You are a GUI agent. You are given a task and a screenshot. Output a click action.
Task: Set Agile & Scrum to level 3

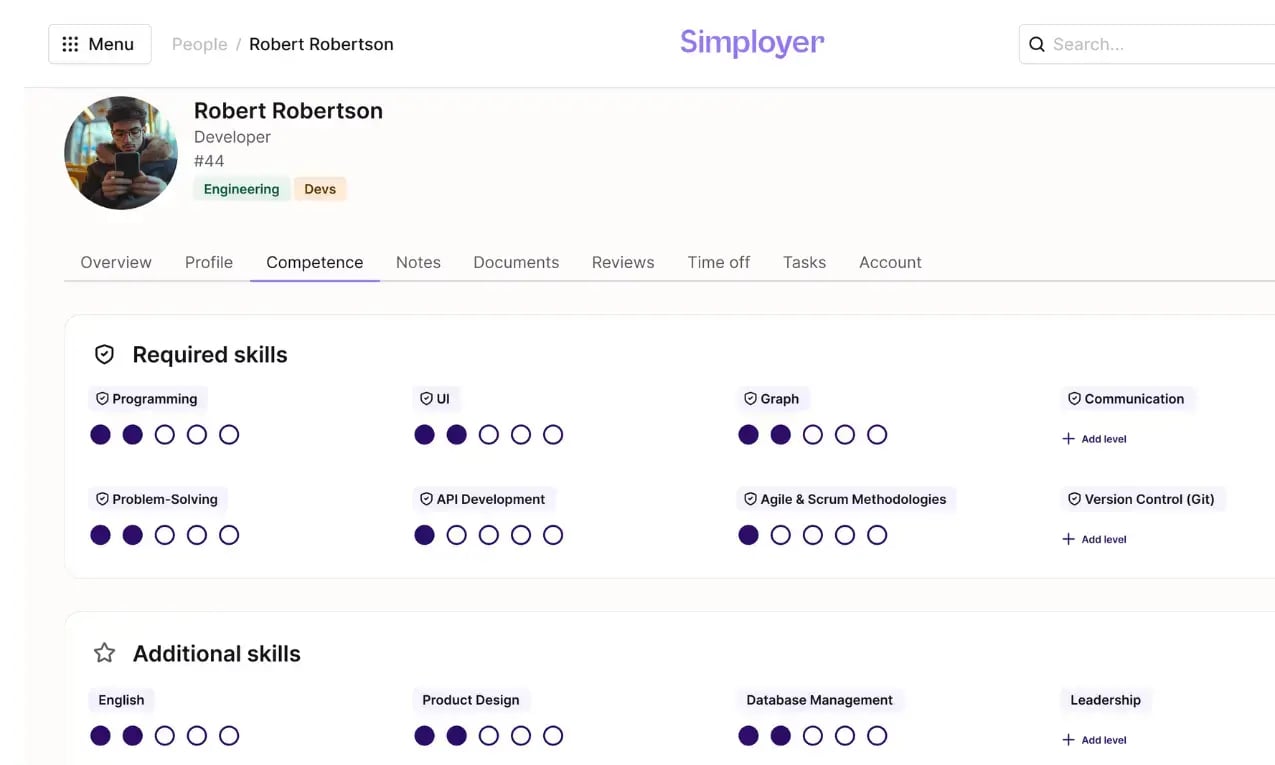813,535
